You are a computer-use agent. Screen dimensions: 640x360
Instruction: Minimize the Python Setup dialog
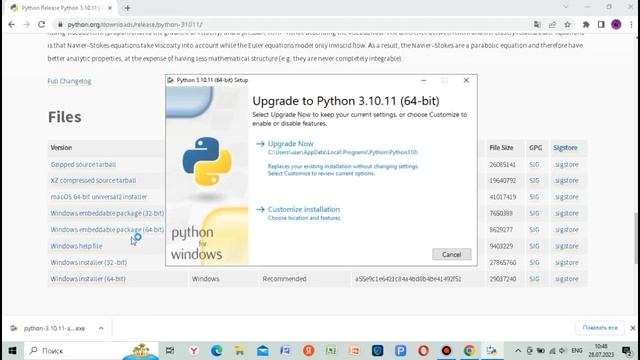(424, 80)
